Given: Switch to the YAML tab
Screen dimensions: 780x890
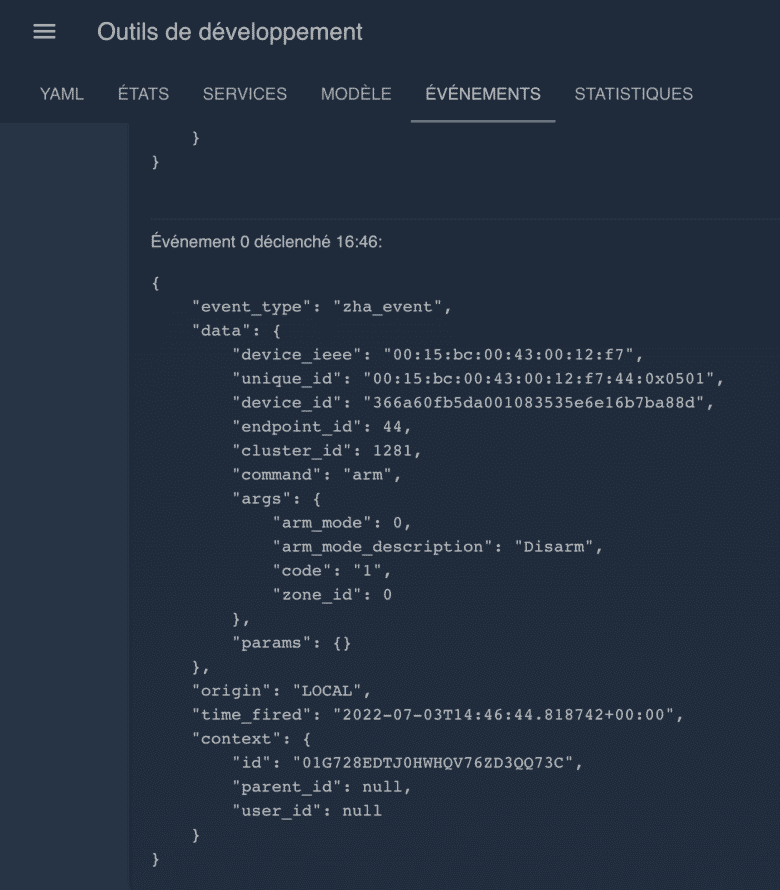Looking at the screenshot, I should (61, 94).
